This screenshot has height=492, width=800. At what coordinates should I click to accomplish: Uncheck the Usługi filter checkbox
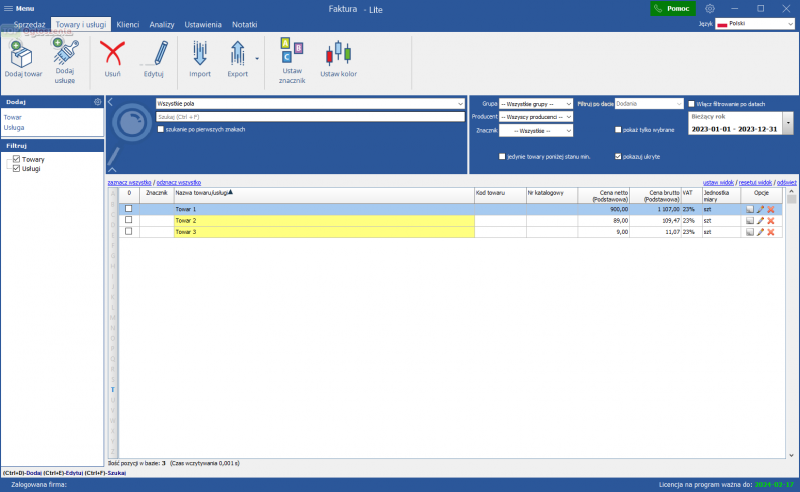click(x=16, y=168)
